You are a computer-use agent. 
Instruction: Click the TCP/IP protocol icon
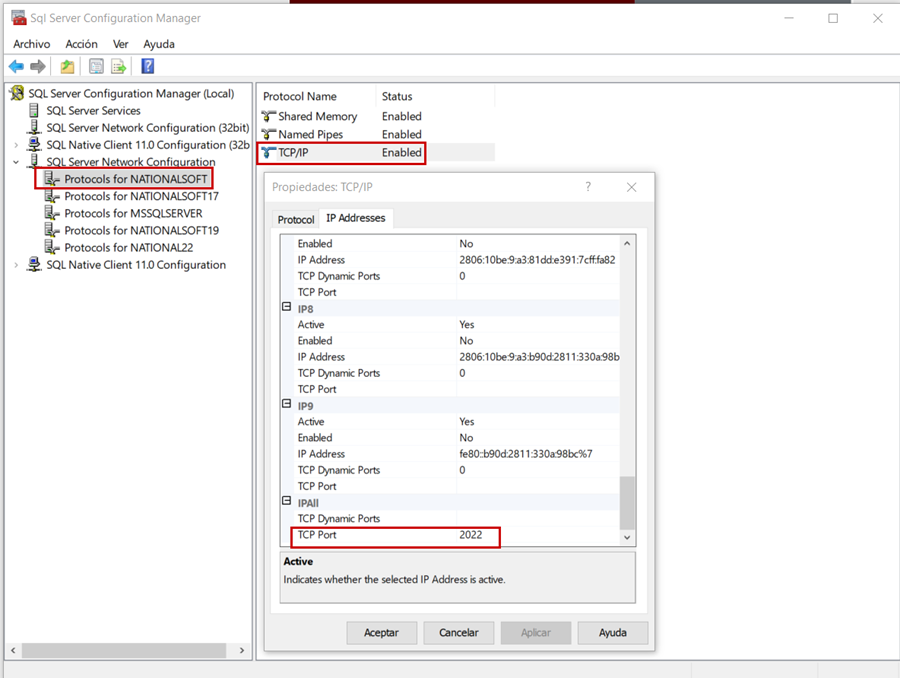(x=268, y=153)
